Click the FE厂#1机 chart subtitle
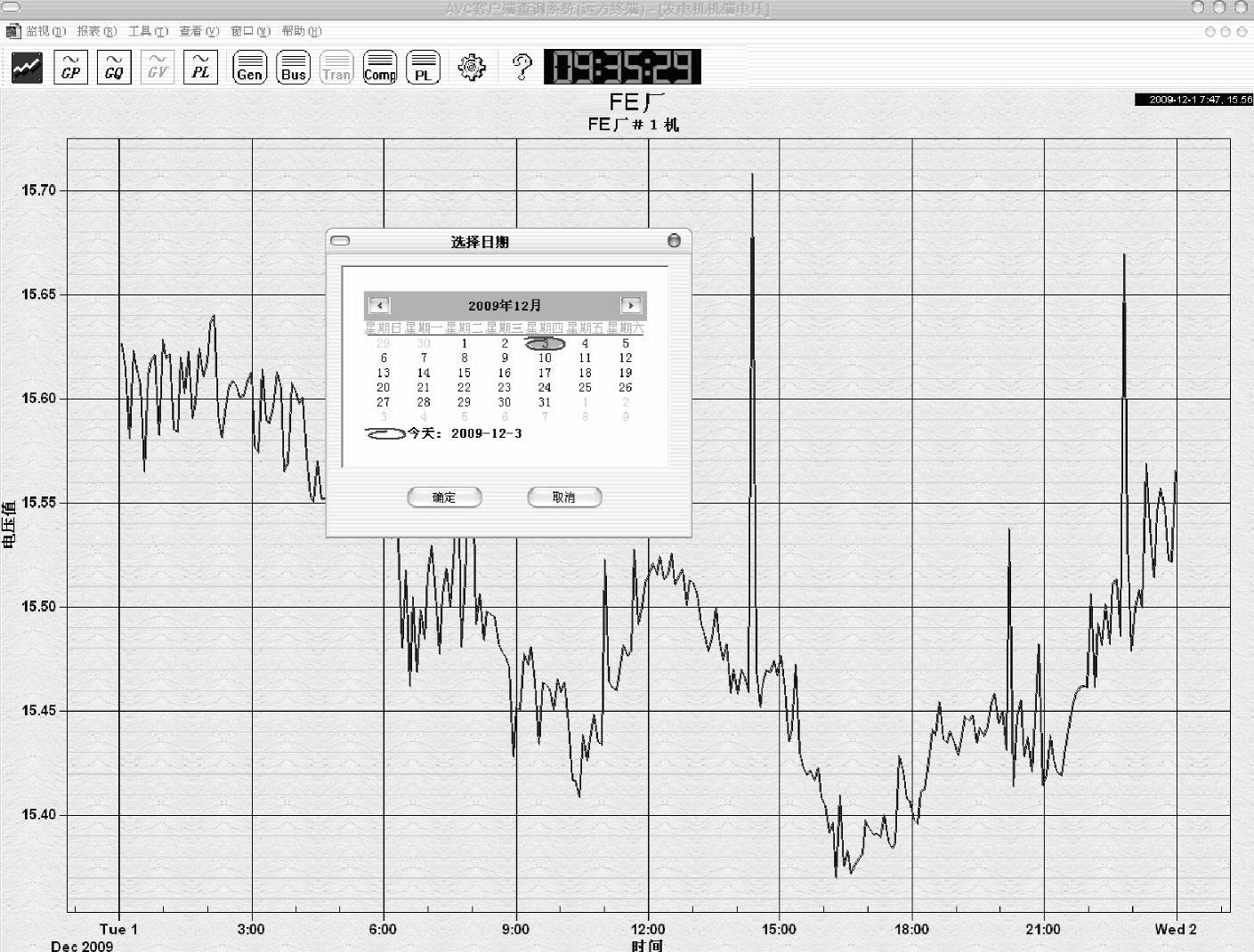The height and width of the screenshot is (952, 1254). coord(633,125)
